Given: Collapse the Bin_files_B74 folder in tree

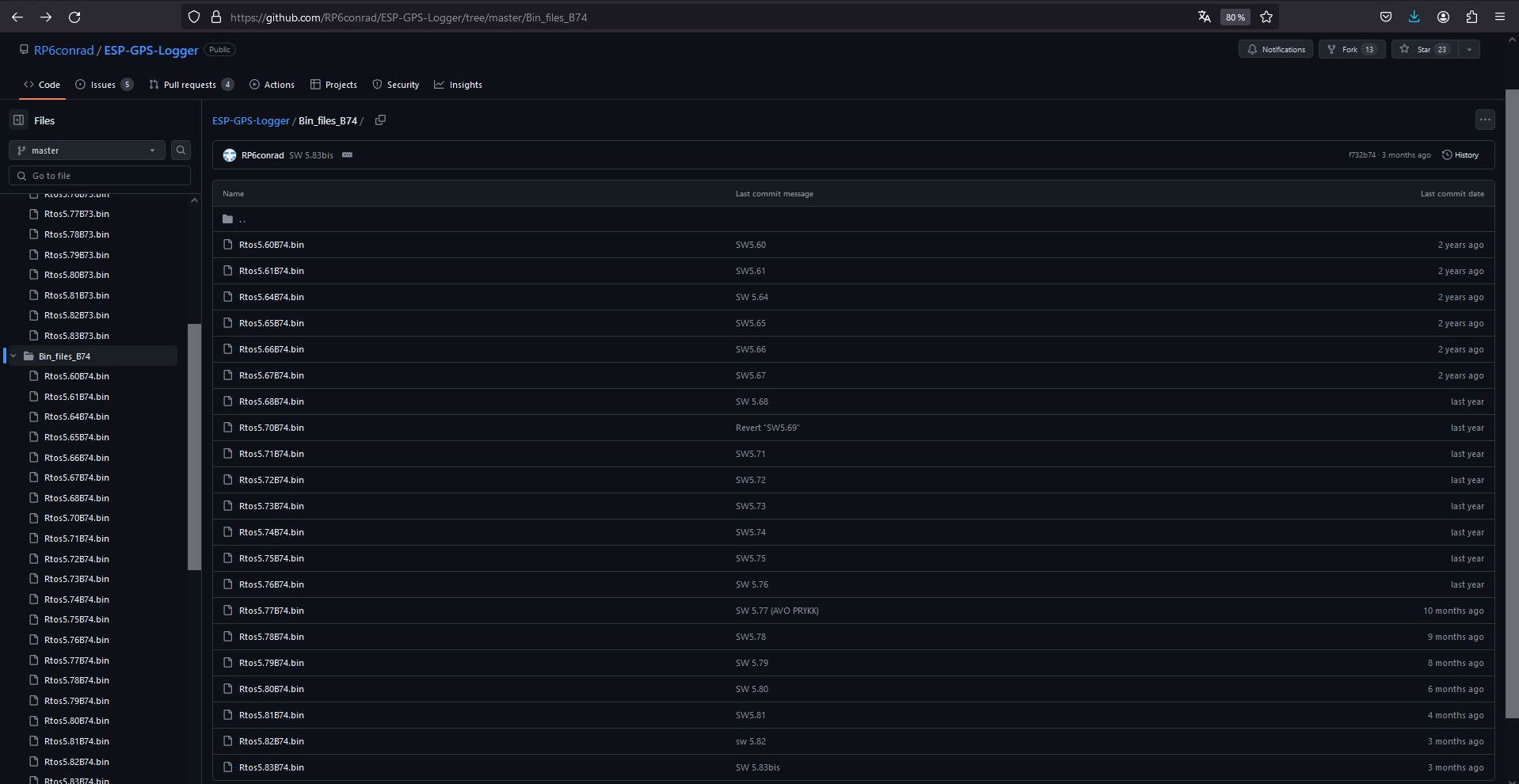Looking at the screenshot, I should pos(13,356).
